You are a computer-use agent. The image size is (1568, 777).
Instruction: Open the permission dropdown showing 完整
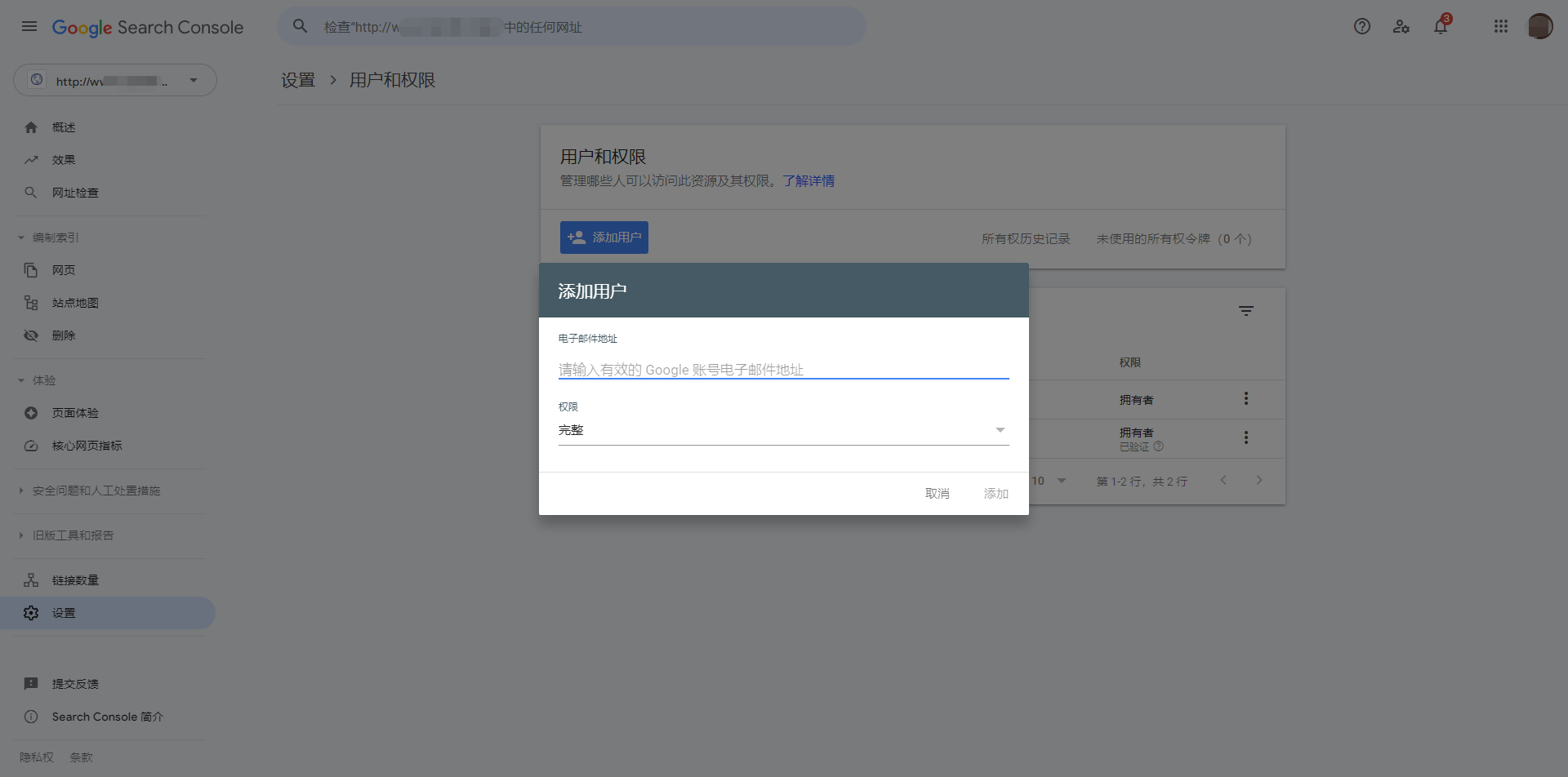tap(782, 430)
